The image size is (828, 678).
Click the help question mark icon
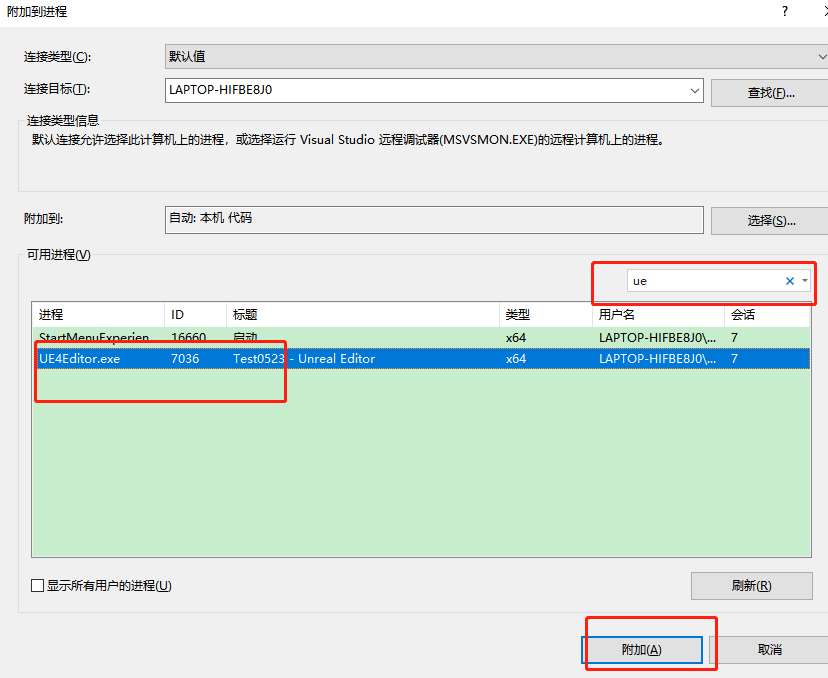(786, 12)
